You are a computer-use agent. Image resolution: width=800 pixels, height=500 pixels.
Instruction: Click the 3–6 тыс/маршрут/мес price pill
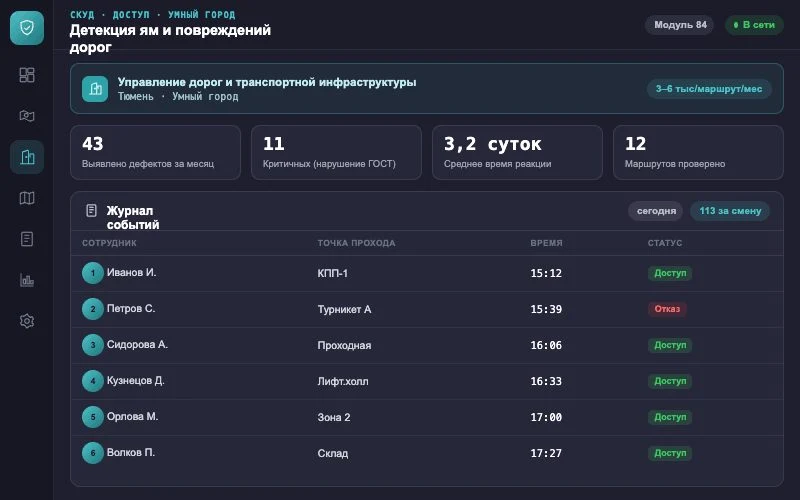[x=709, y=89]
